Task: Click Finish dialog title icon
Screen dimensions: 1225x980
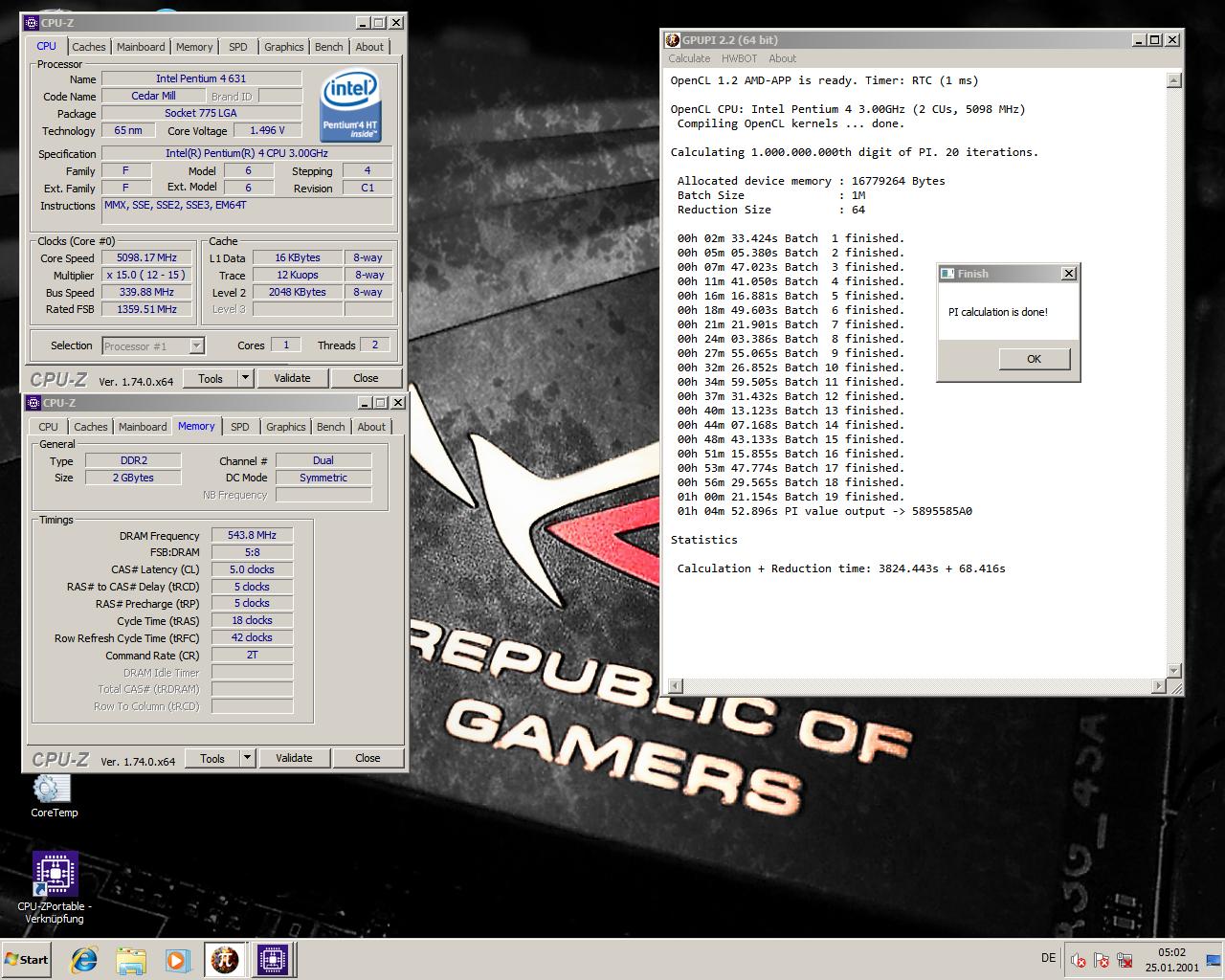Action: tap(947, 274)
